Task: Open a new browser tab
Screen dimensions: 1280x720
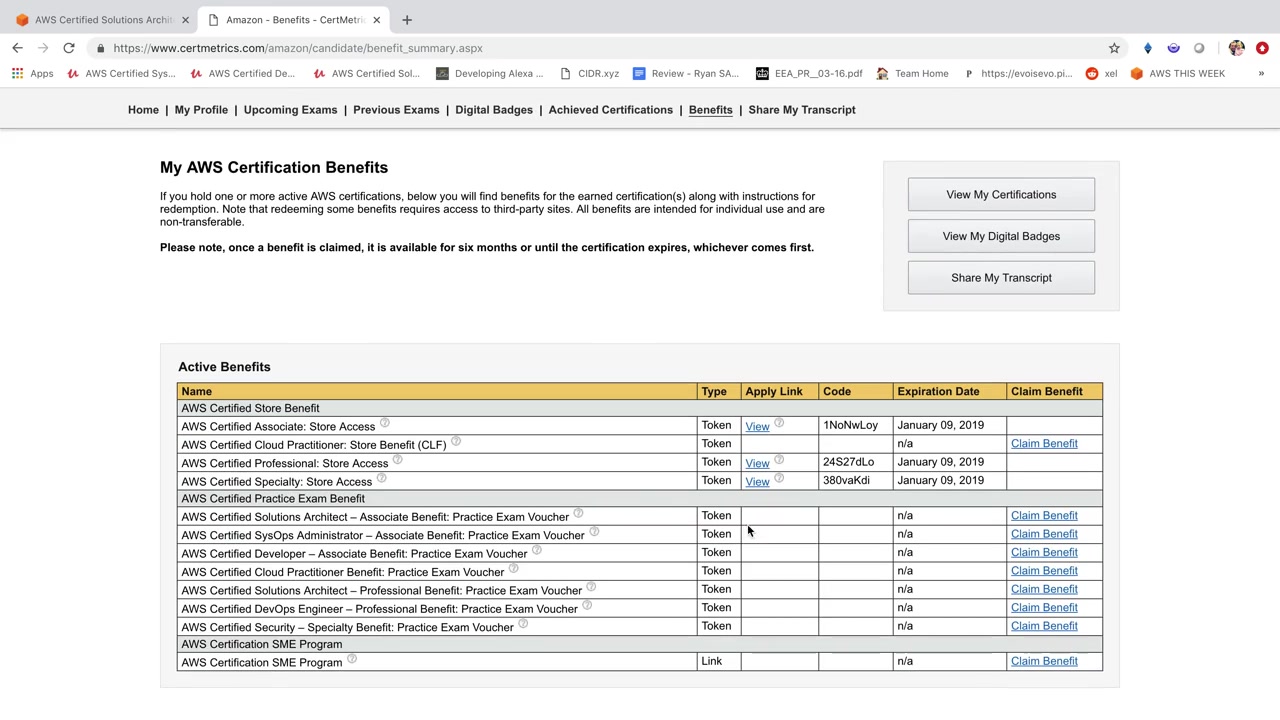Action: coord(407,20)
